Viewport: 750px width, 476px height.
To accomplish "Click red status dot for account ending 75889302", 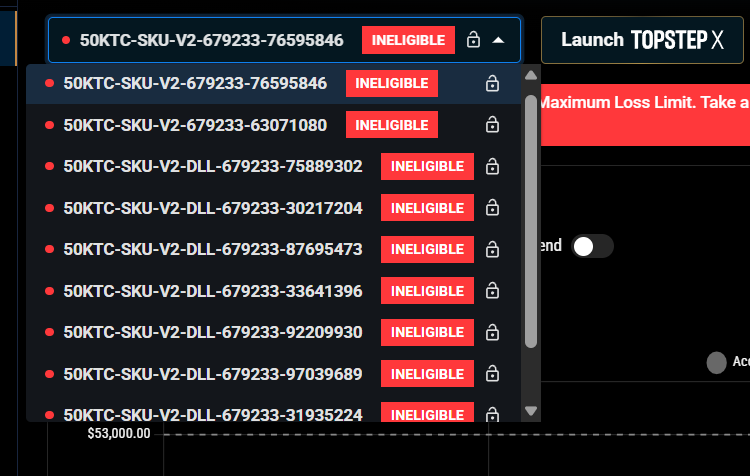I will pyautogui.click(x=49, y=166).
